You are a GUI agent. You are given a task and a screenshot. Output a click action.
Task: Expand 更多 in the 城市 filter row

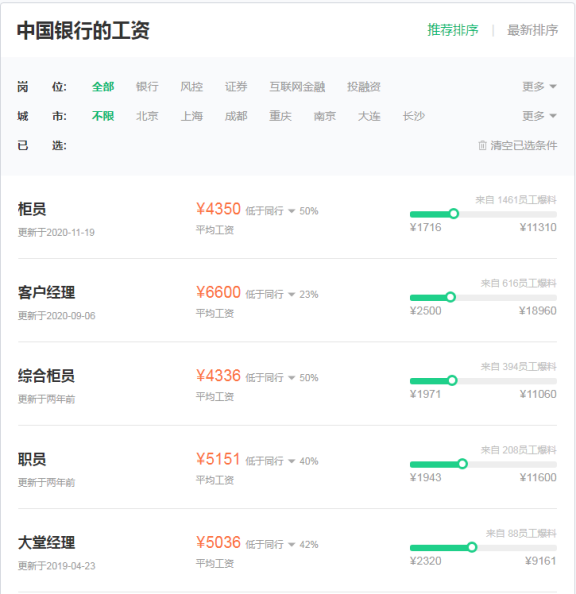tap(539, 116)
